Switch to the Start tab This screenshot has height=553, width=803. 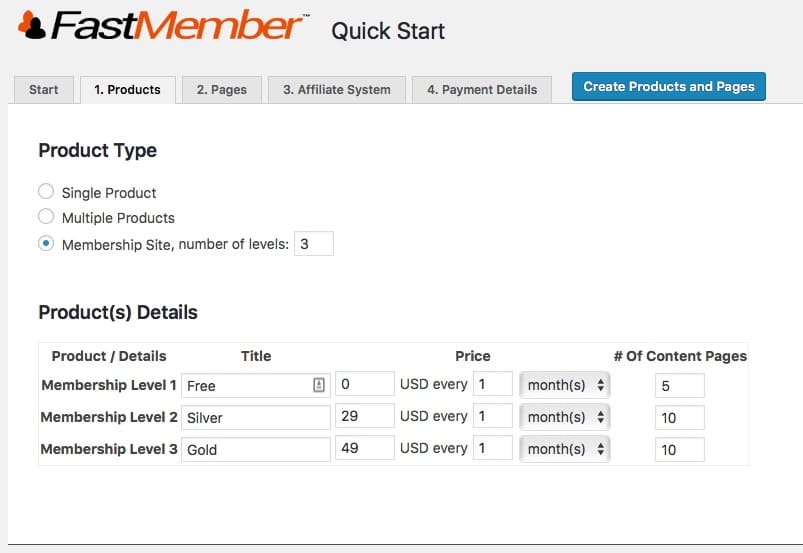click(x=44, y=90)
